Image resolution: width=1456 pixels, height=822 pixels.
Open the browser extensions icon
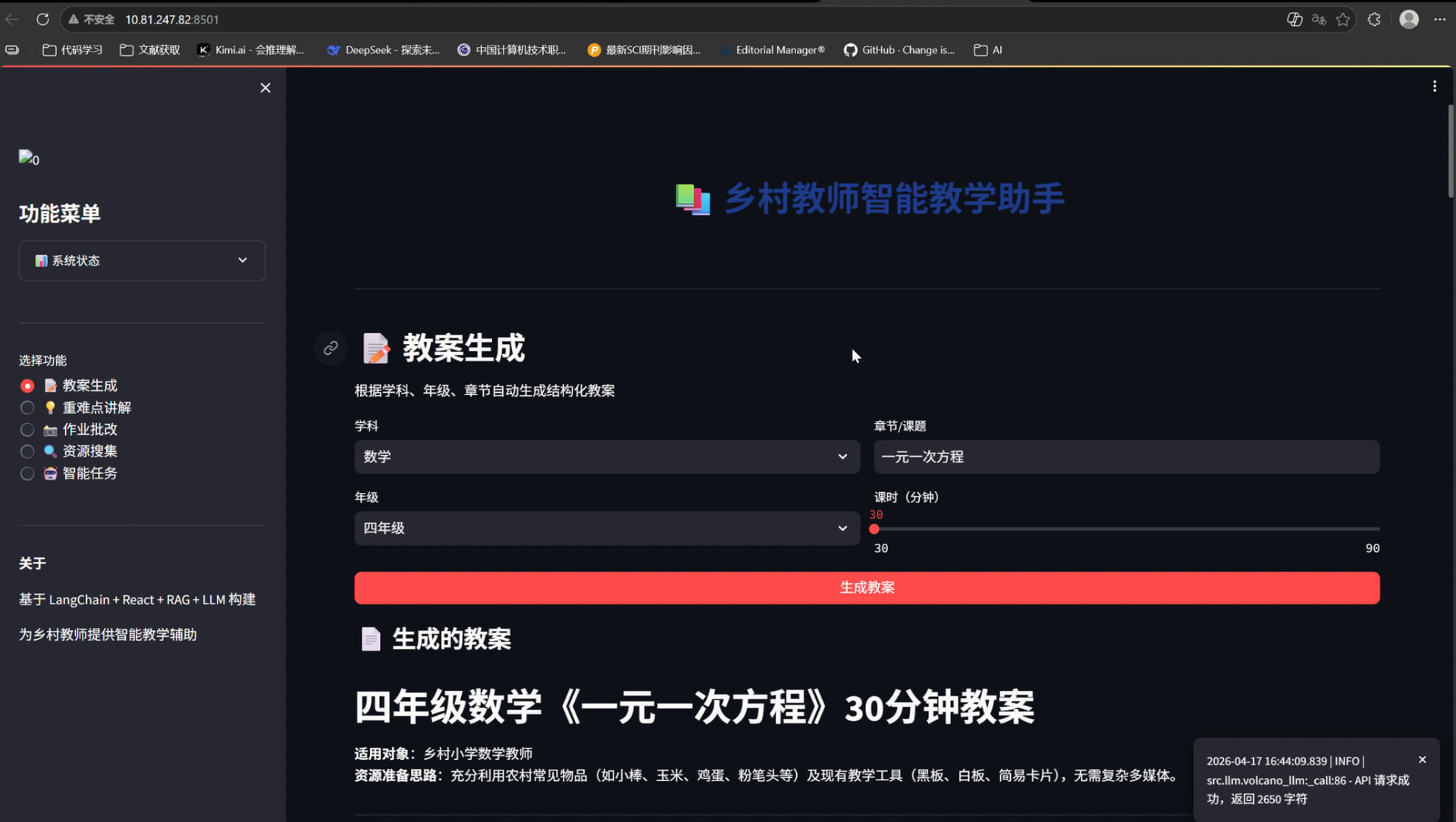[x=1374, y=20]
